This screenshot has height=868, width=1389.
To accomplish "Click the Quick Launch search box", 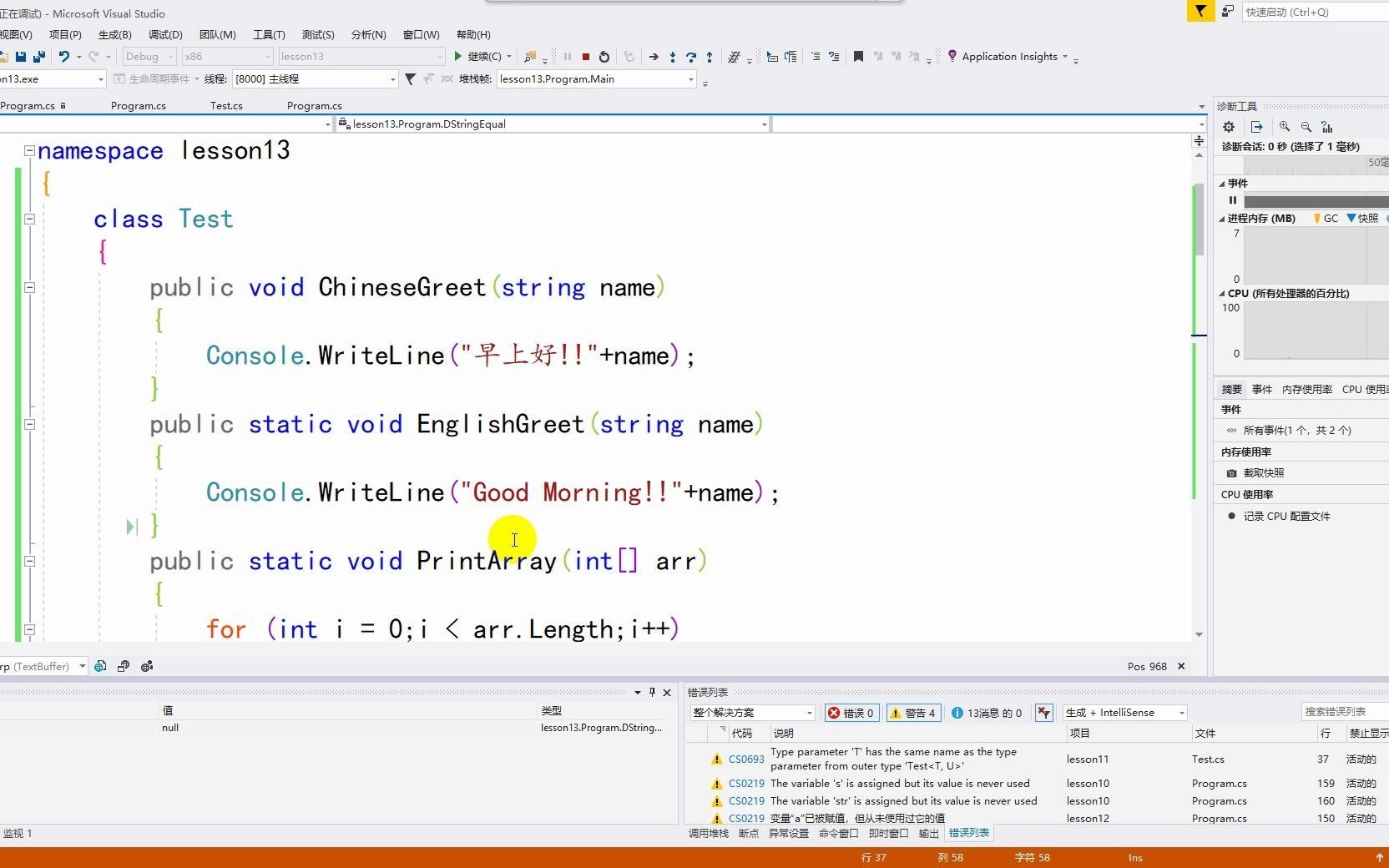I will tap(1315, 12).
